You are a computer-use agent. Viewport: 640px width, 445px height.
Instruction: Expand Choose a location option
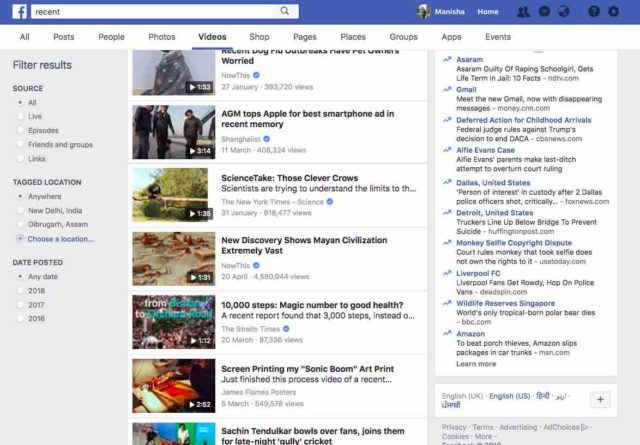coord(60,239)
